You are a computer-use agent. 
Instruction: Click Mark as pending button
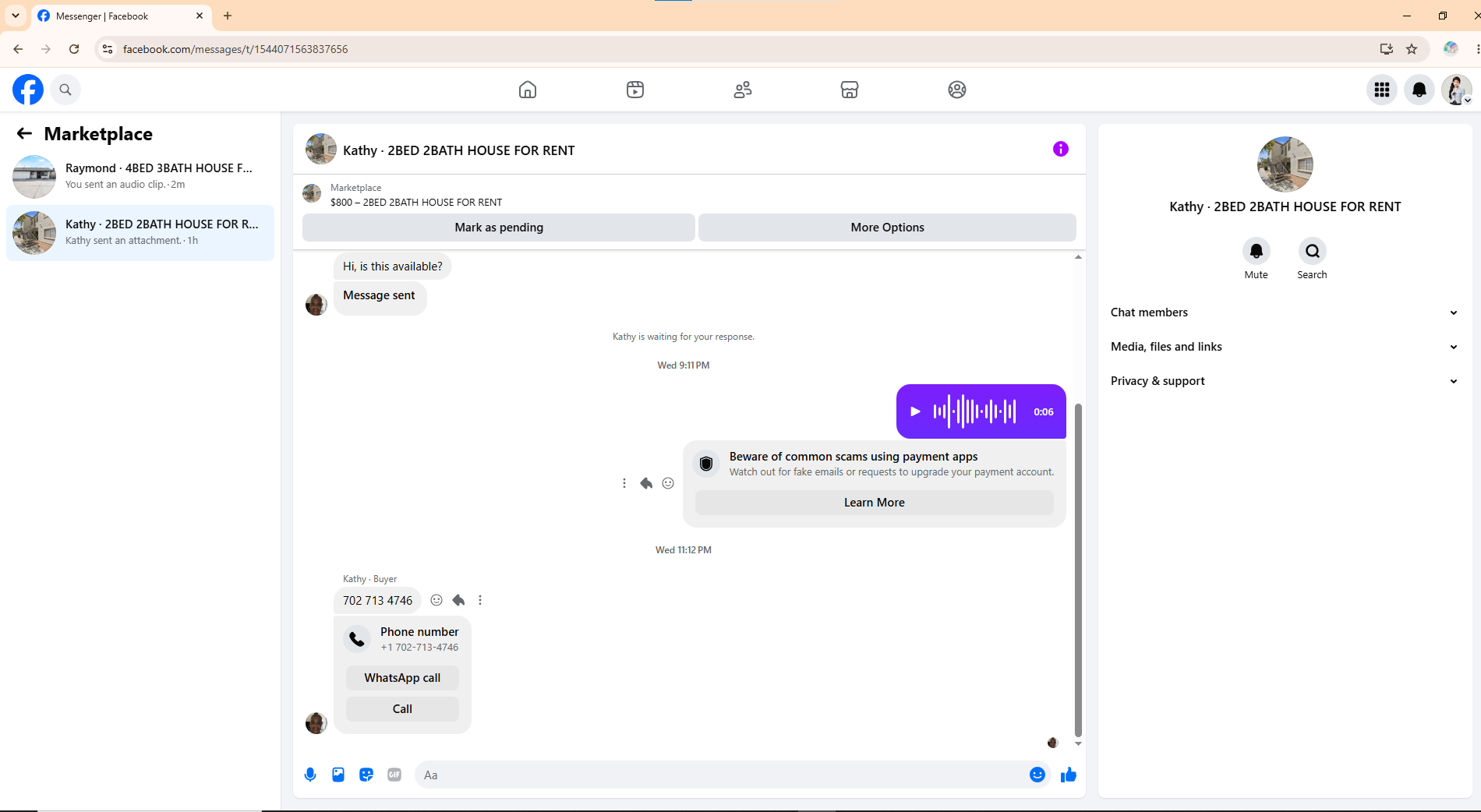[499, 228]
